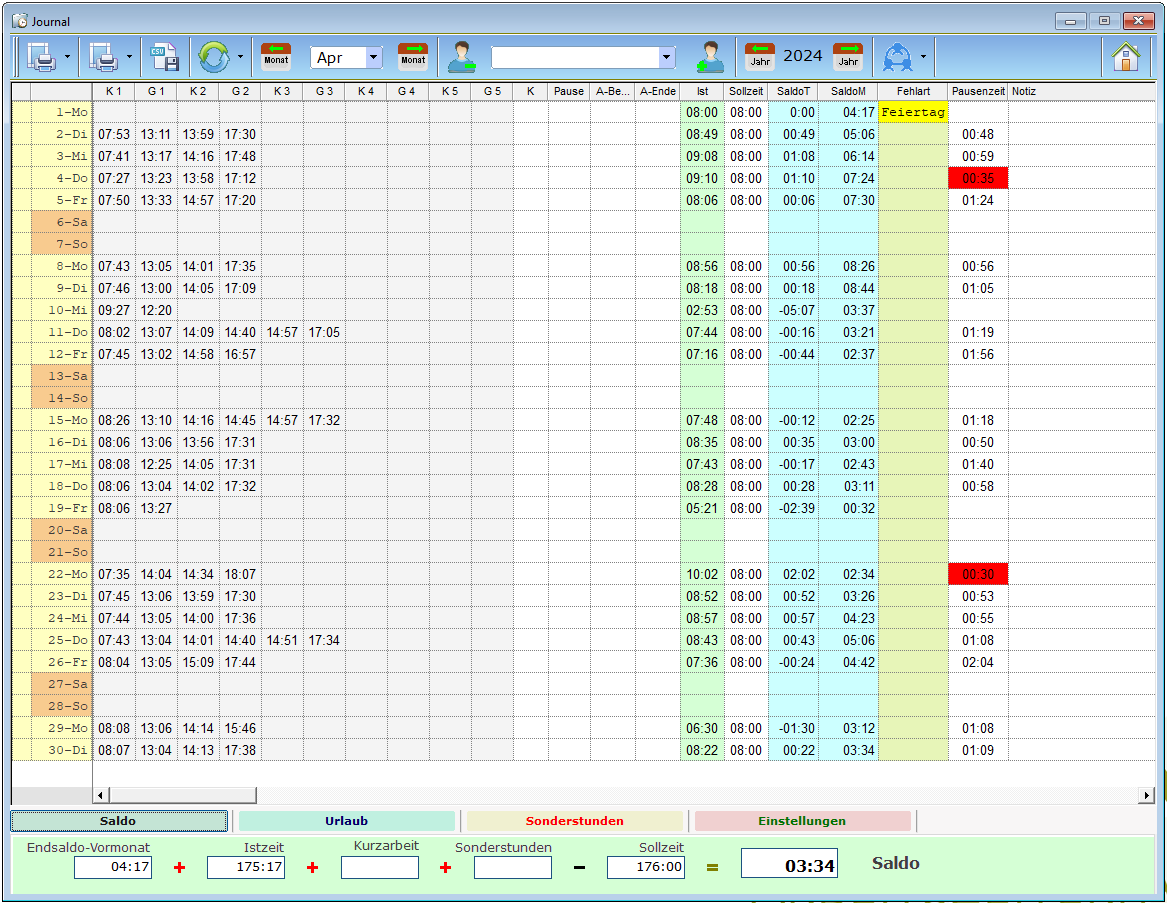Go to the previous month (Monat) button
1167x903 pixels.
coord(276,57)
